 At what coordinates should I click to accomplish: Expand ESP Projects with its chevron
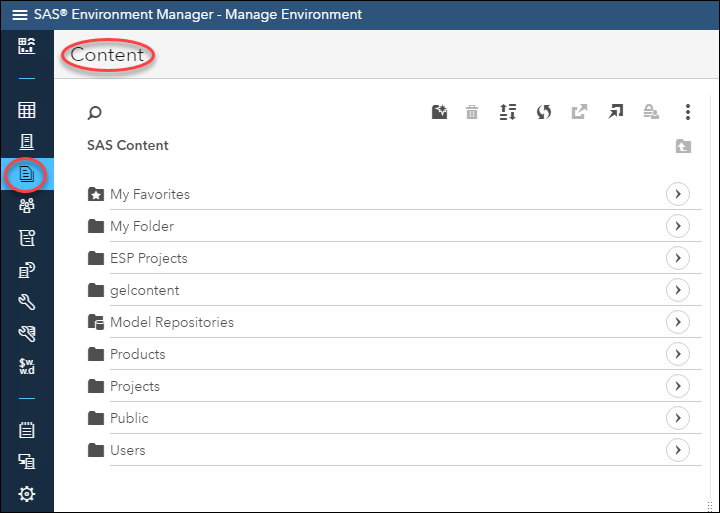(x=678, y=258)
